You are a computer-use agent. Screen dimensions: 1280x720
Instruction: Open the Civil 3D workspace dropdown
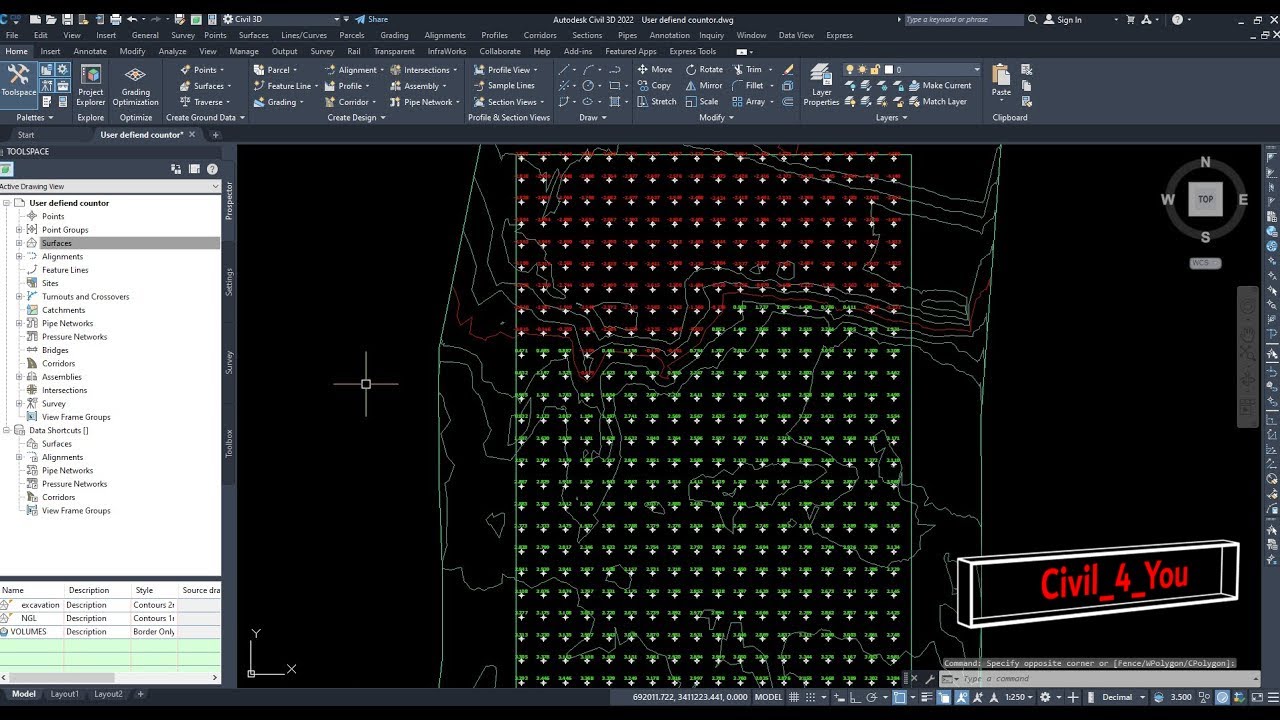(285, 19)
